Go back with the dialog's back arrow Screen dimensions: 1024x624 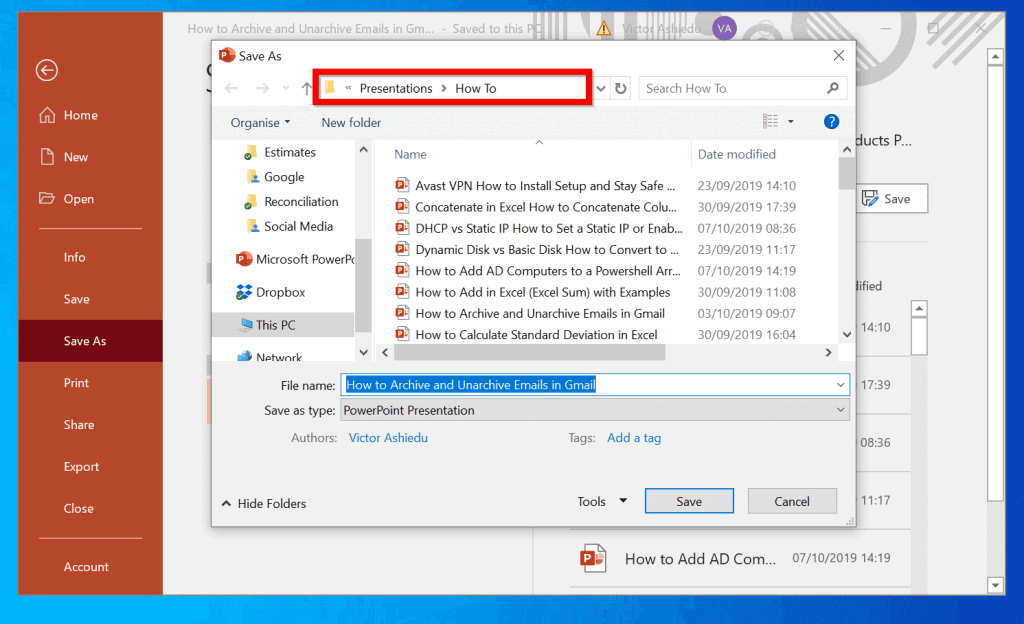pyautogui.click(x=231, y=88)
